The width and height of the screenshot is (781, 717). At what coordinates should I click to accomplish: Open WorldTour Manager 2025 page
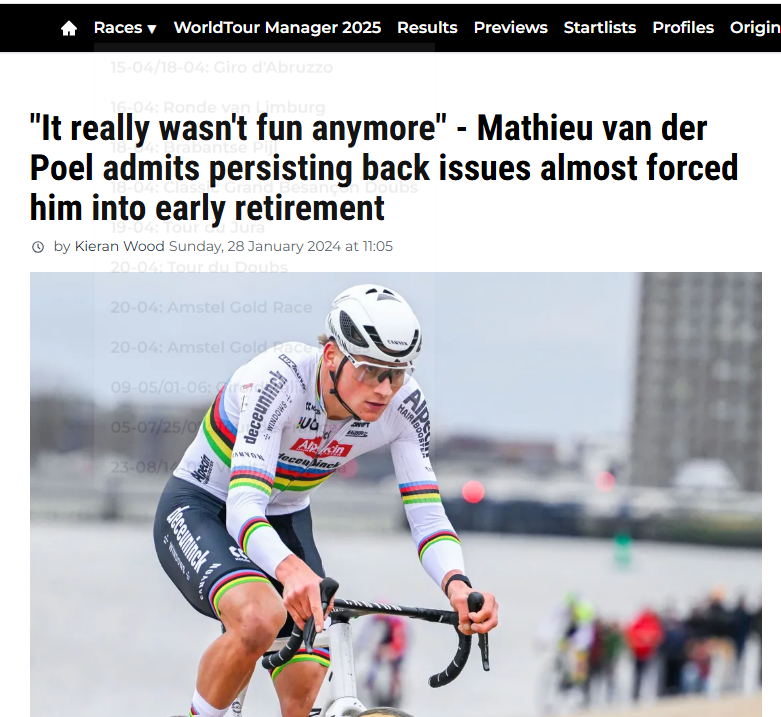[277, 28]
